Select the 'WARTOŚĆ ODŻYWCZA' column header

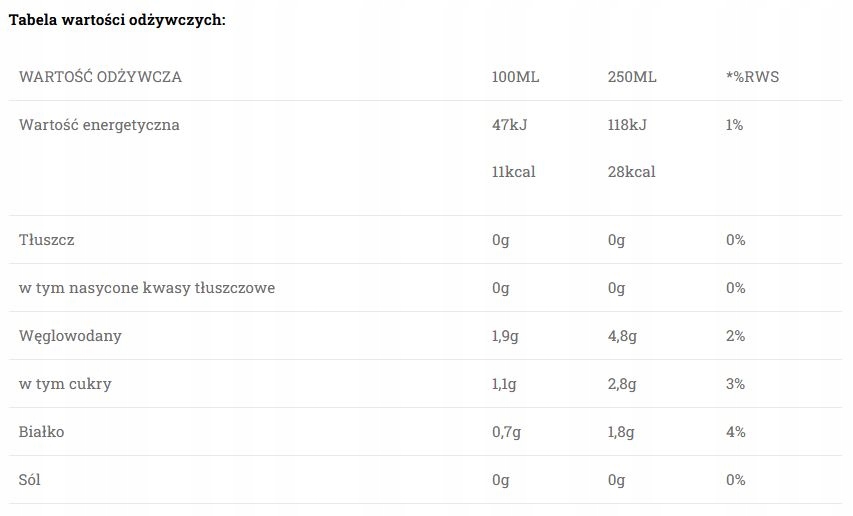point(101,77)
